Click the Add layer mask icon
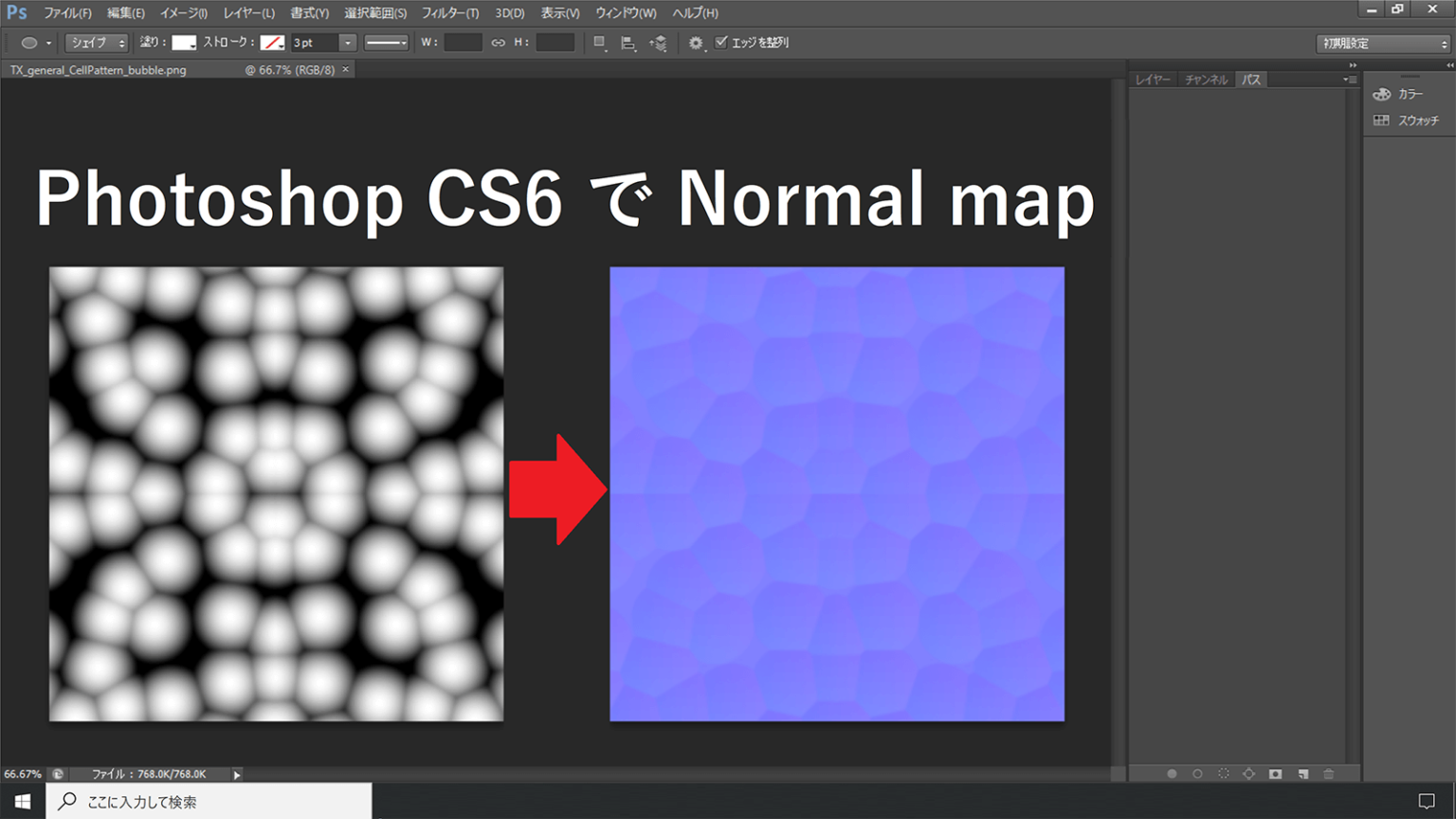 click(x=1275, y=773)
